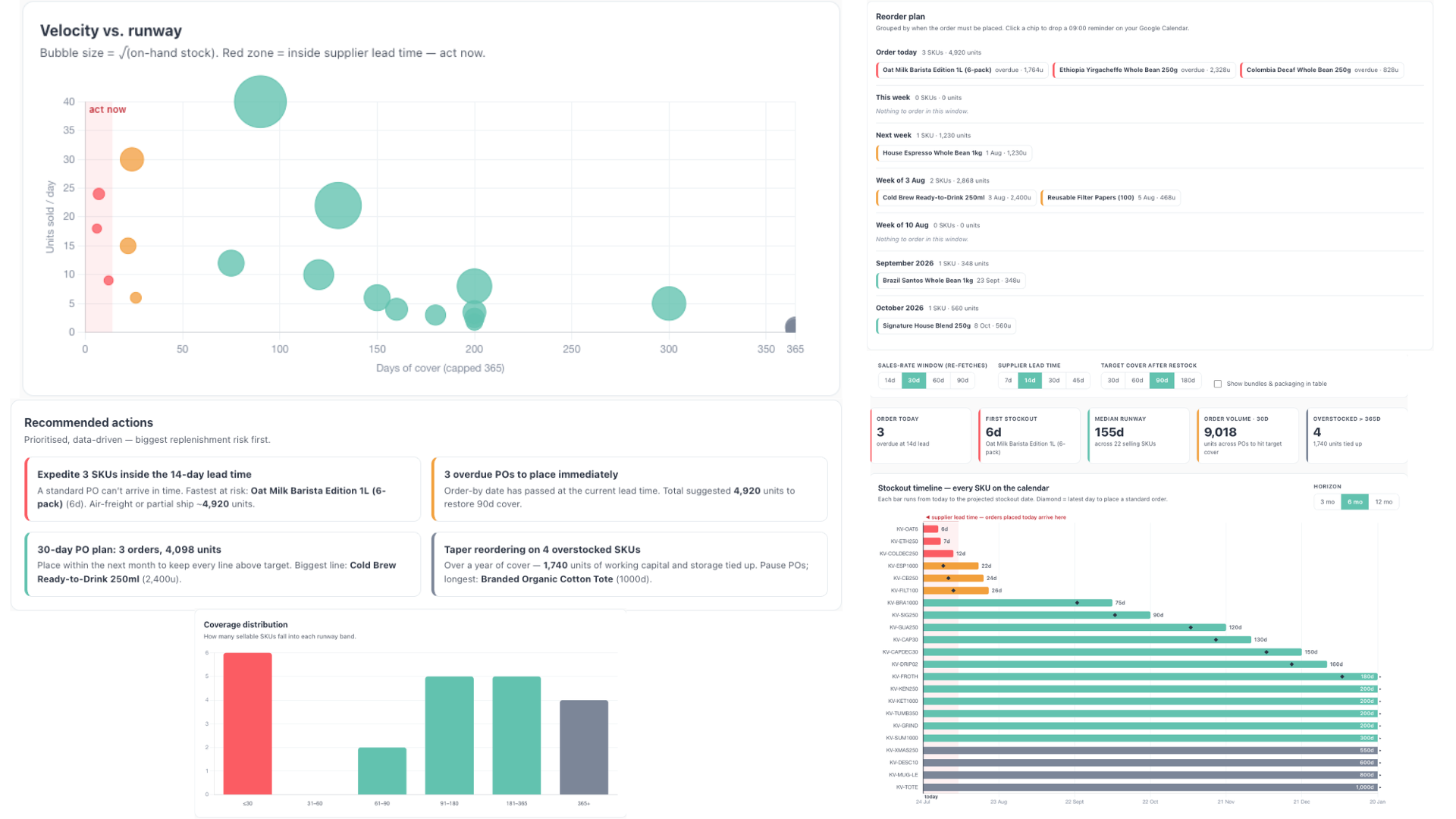Set supplier lead time to 7d

1008,381
